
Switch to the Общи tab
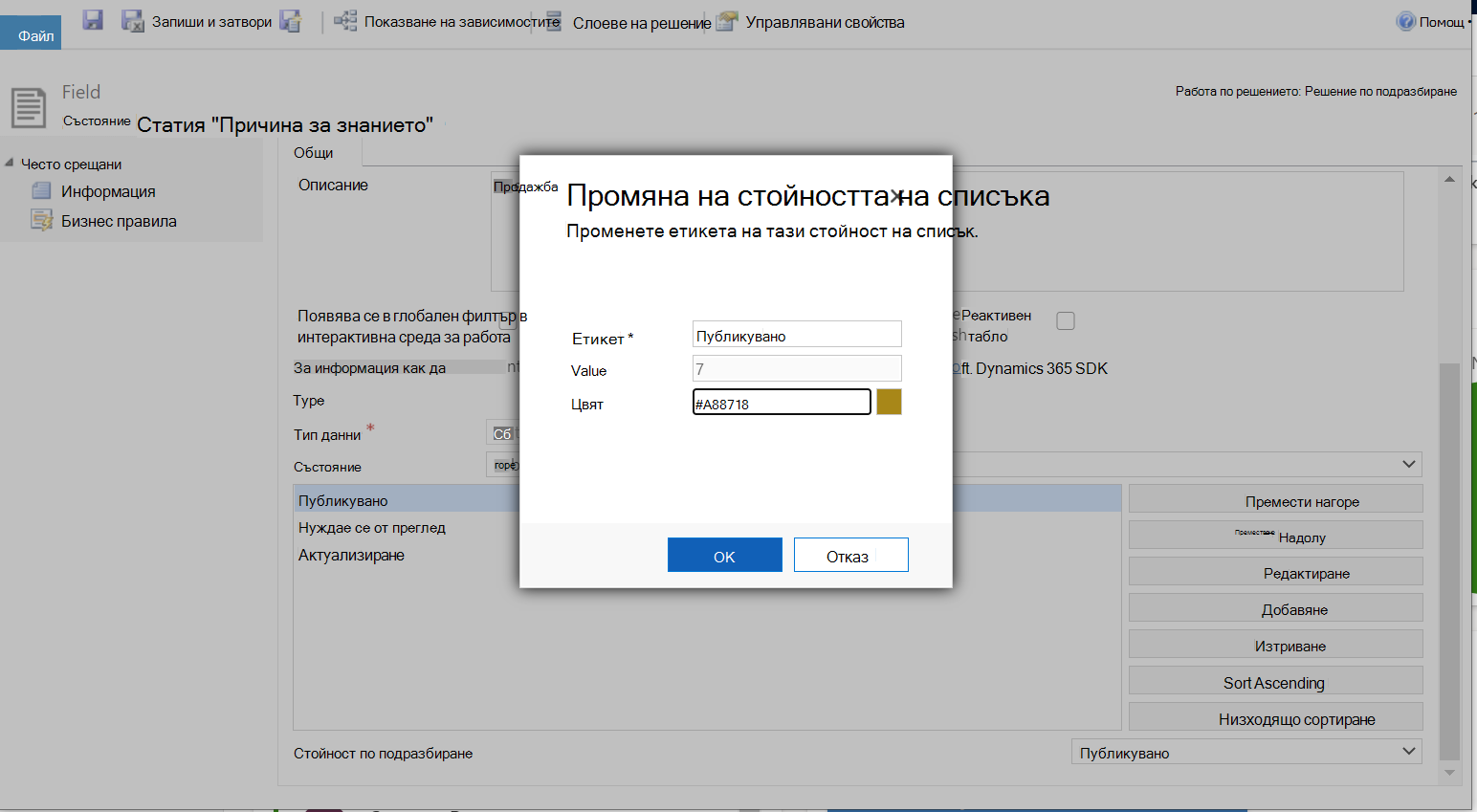pyautogui.click(x=314, y=153)
